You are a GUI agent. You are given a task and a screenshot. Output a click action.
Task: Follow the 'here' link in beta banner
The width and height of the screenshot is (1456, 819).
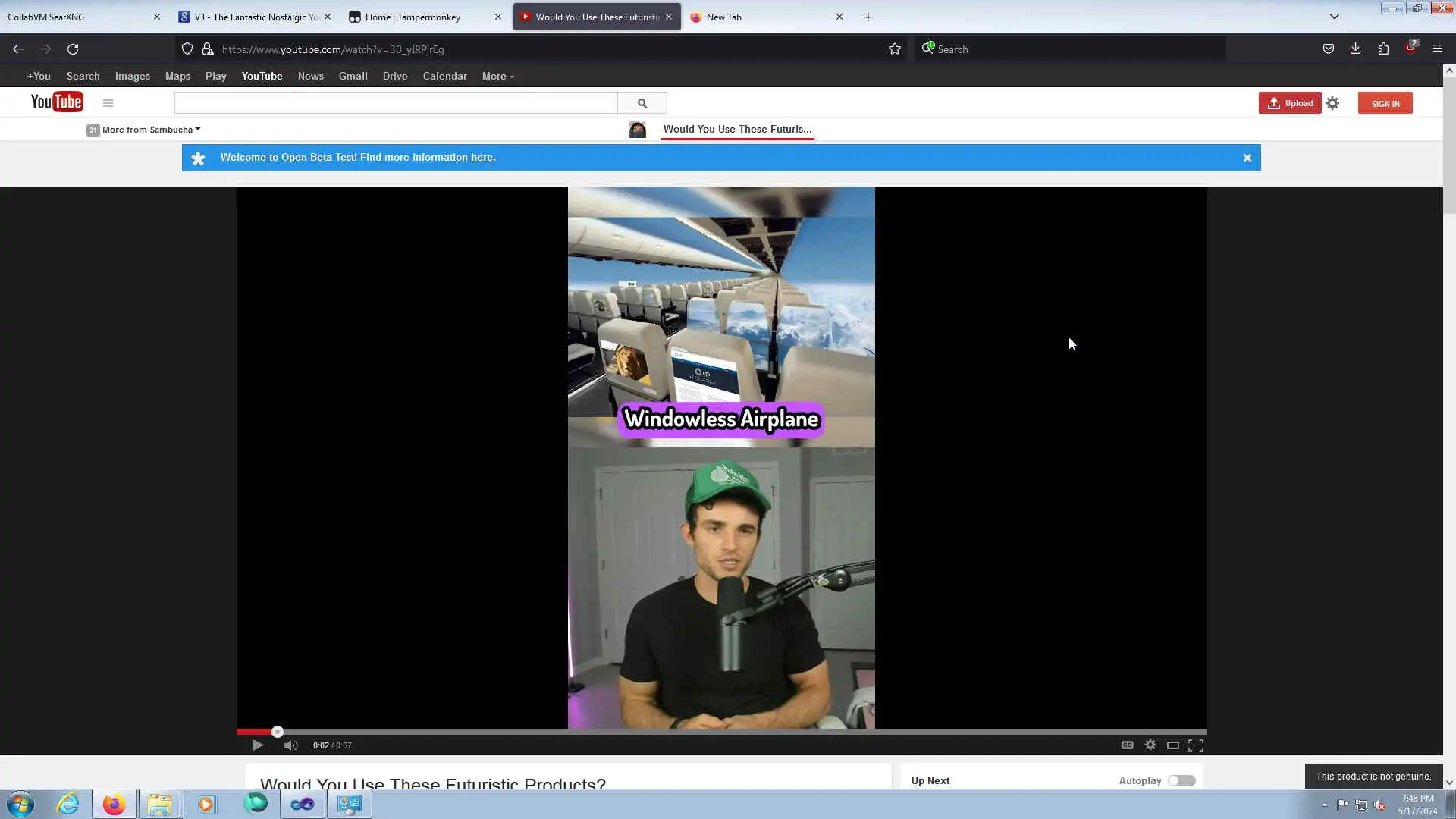[482, 158]
